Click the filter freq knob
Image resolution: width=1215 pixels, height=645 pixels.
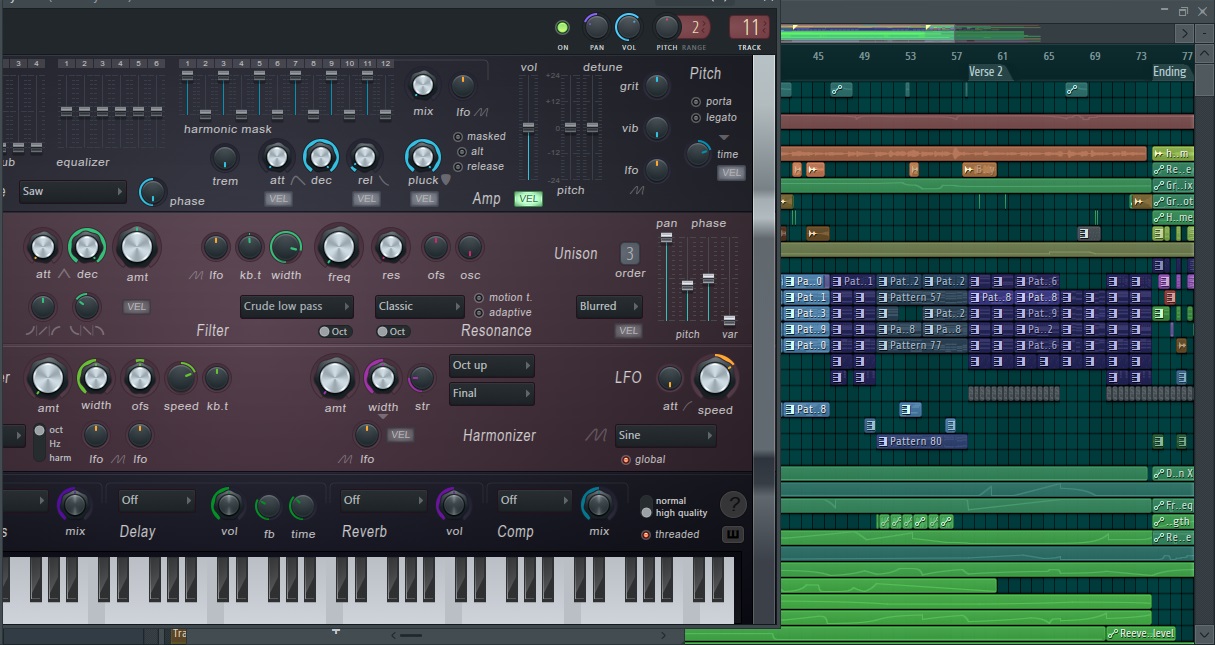tap(339, 246)
